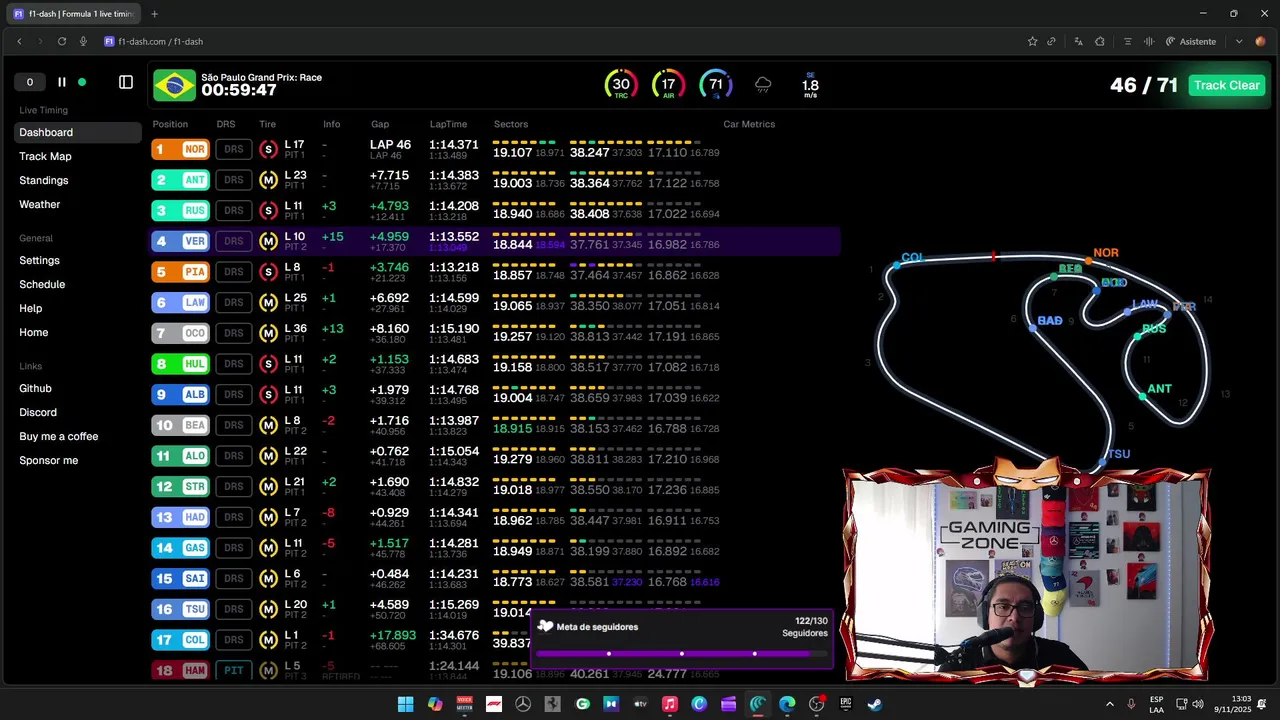Screen dimensions: 1280x720
Task: Click the wind speed 1.8 m/s indicator
Action: (x=810, y=85)
